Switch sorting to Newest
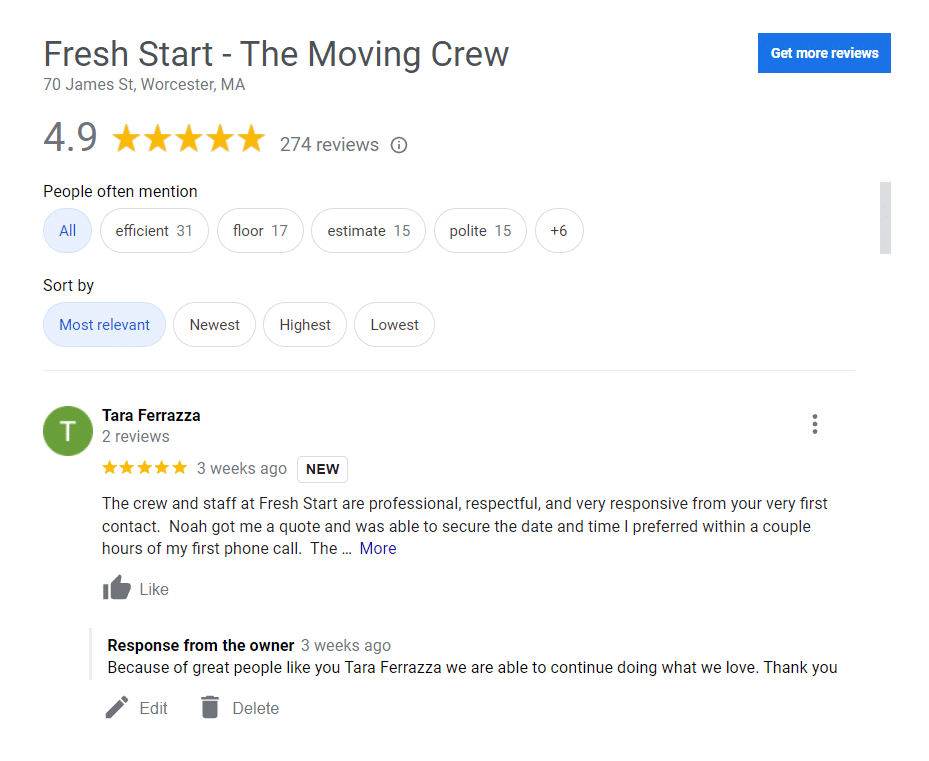 coord(214,324)
